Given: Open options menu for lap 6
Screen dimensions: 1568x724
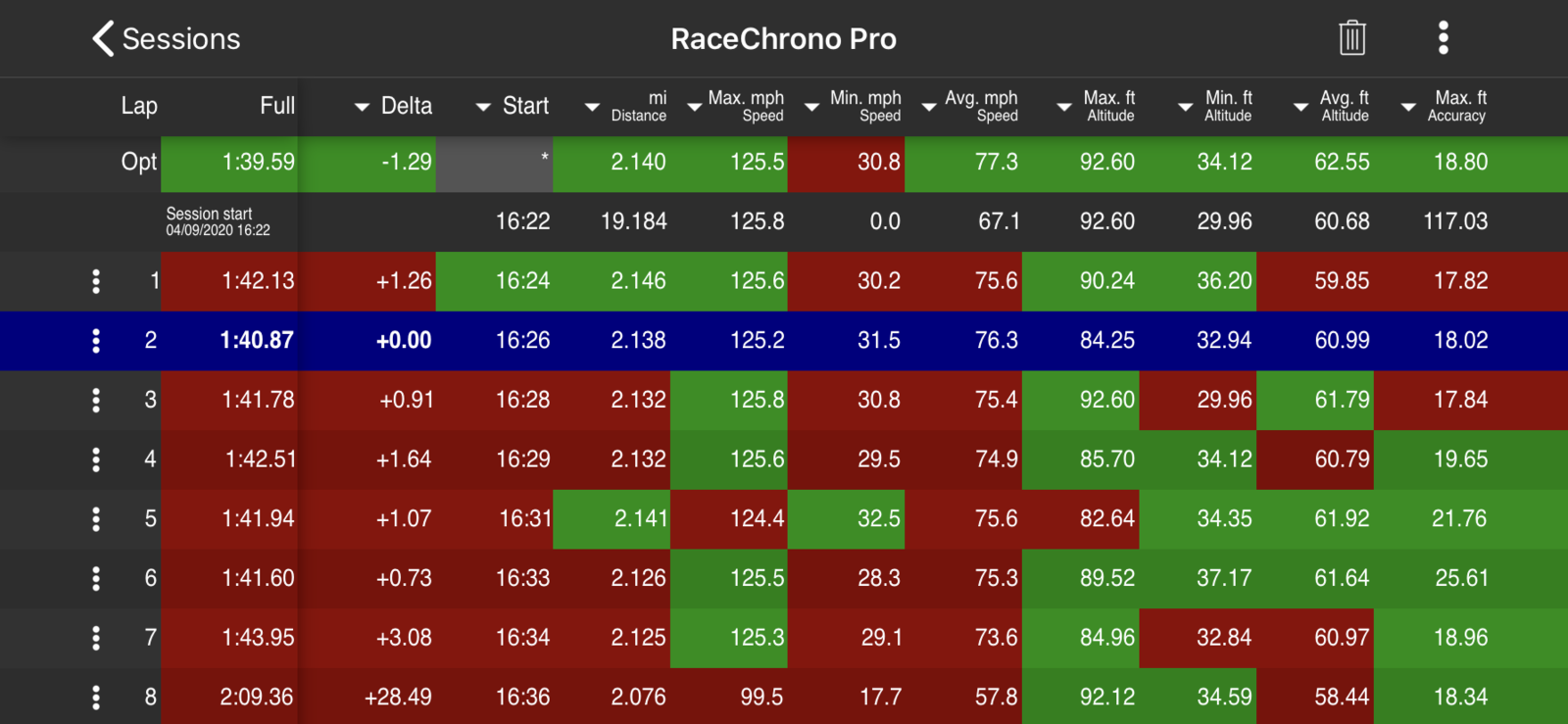Looking at the screenshot, I should [x=96, y=578].
